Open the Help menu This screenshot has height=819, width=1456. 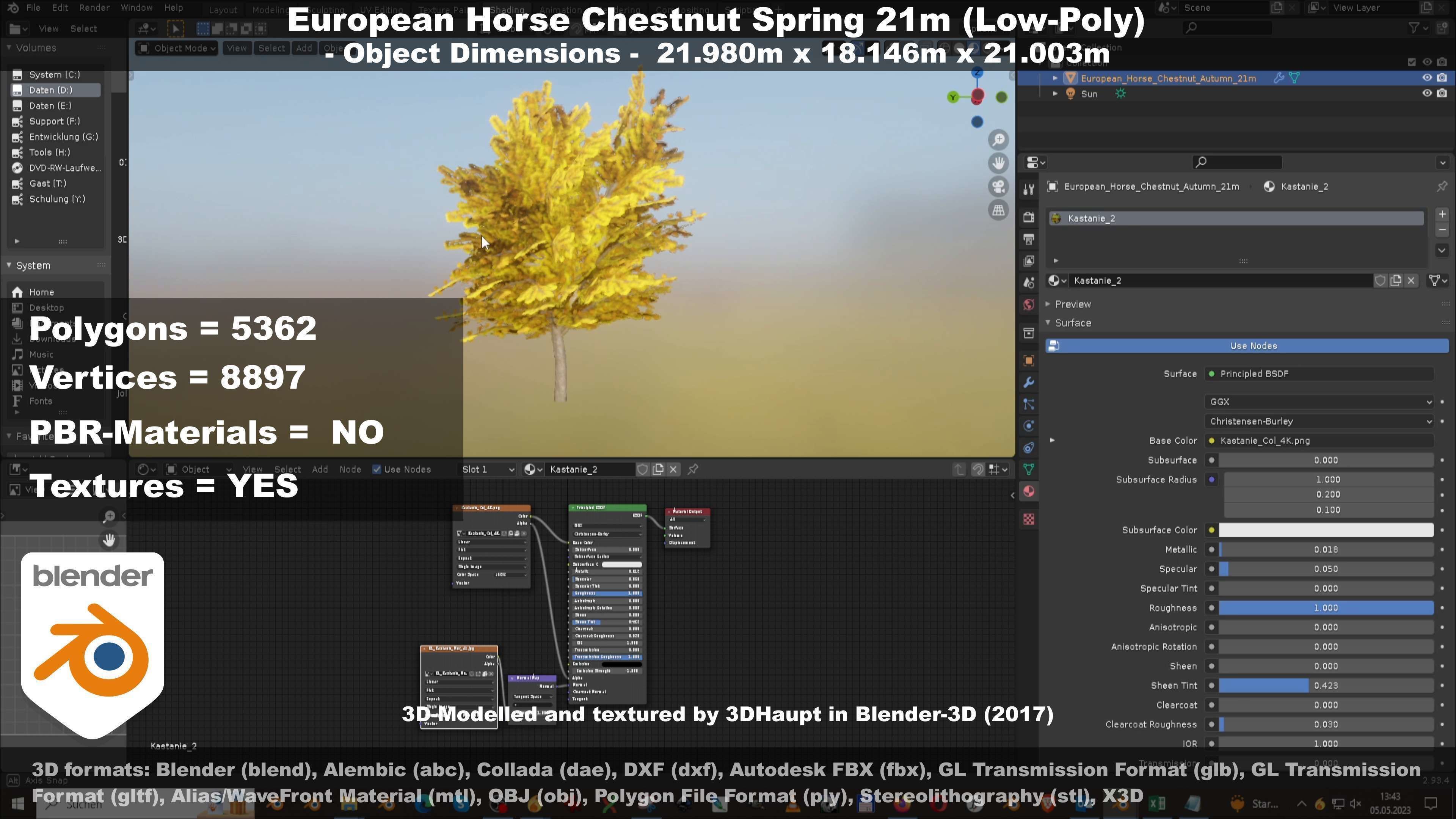tap(174, 8)
